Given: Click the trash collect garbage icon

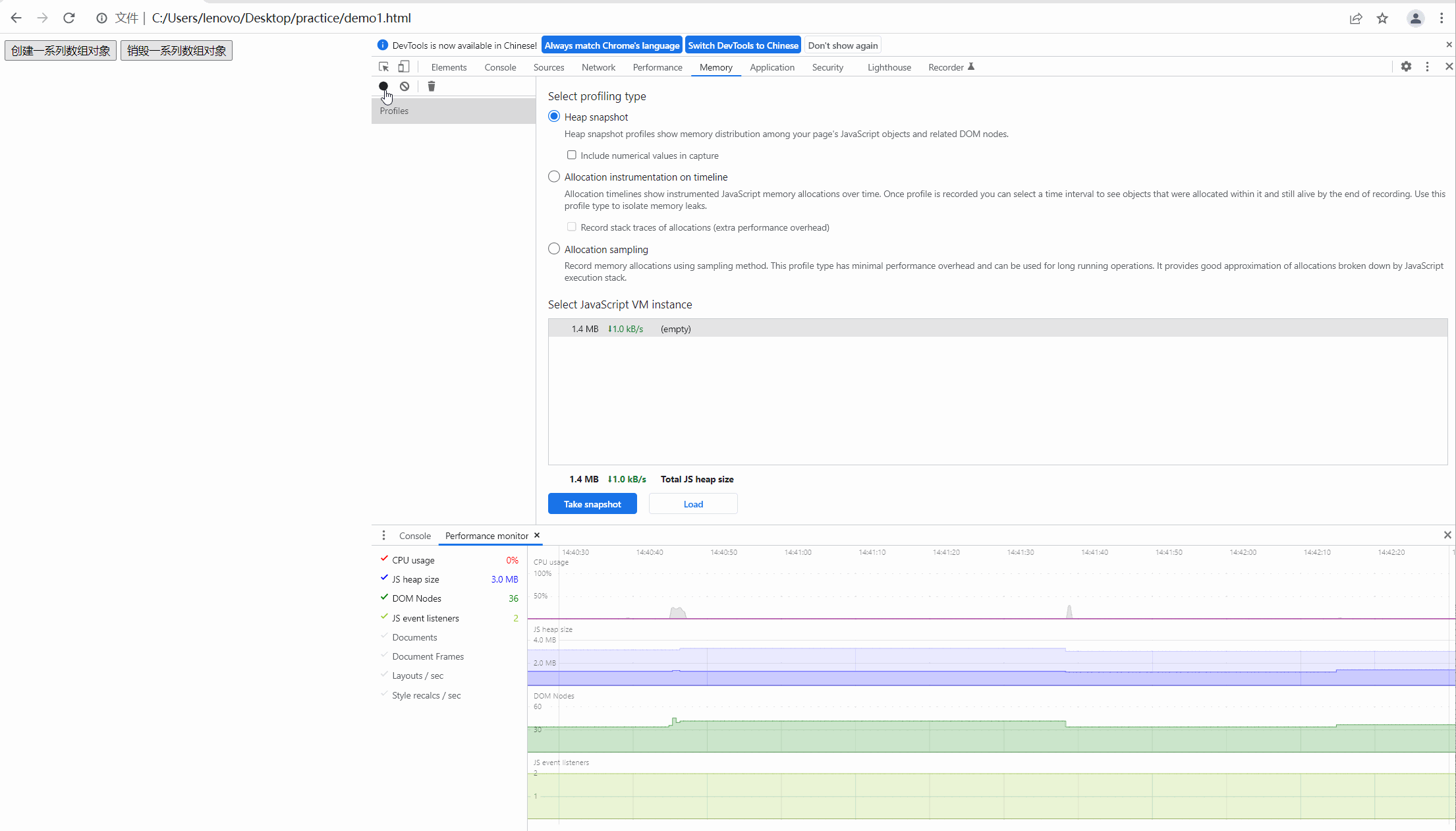Looking at the screenshot, I should pos(432,86).
